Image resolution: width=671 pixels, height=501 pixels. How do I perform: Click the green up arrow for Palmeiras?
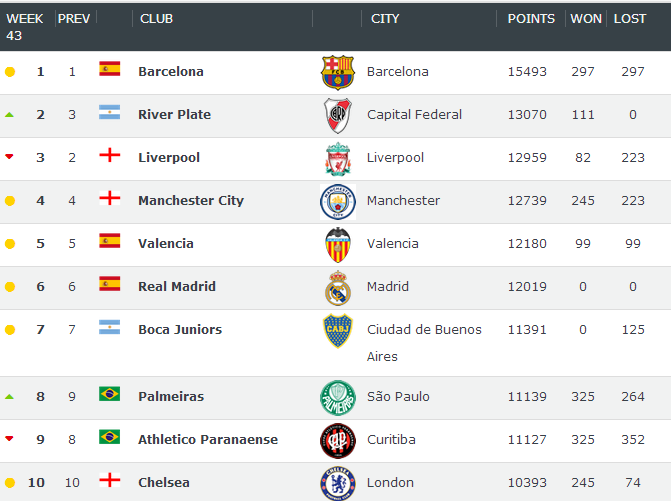[9, 397]
